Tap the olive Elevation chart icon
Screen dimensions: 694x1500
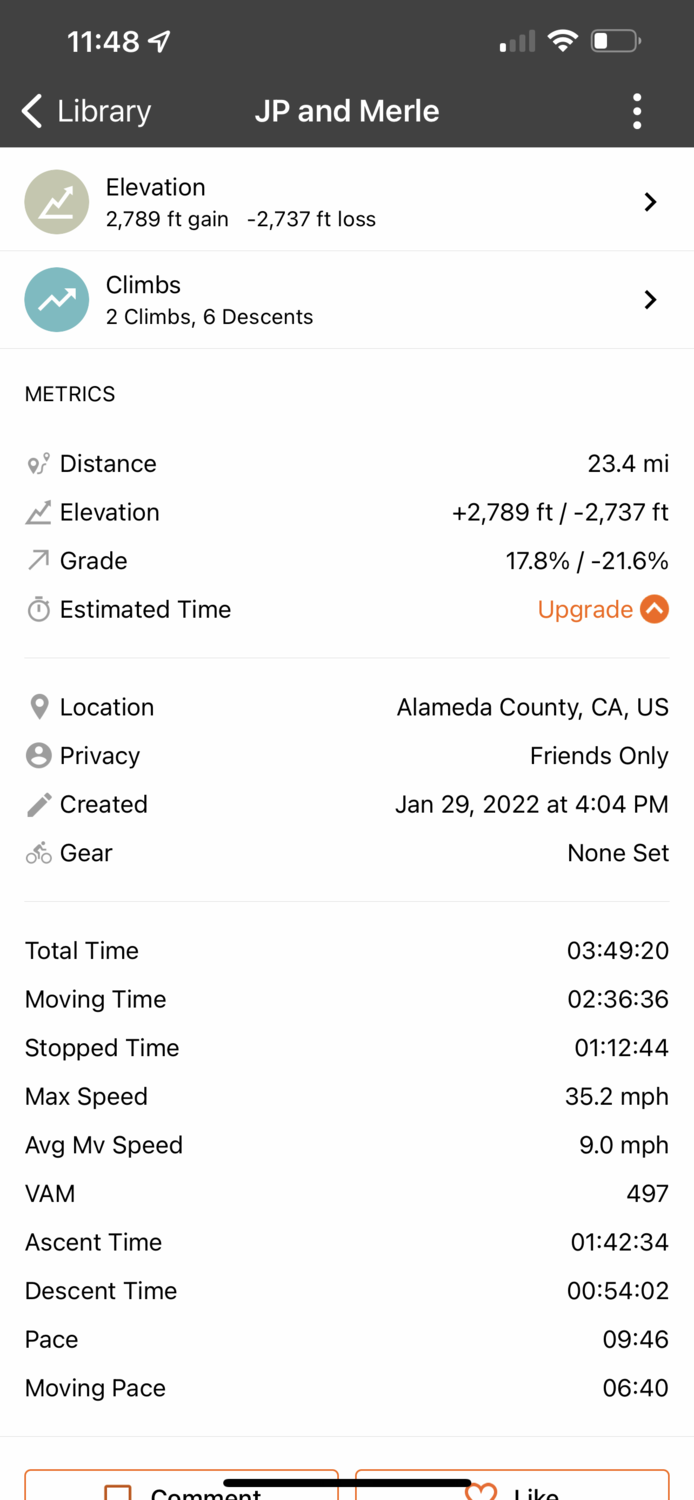(x=57, y=202)
